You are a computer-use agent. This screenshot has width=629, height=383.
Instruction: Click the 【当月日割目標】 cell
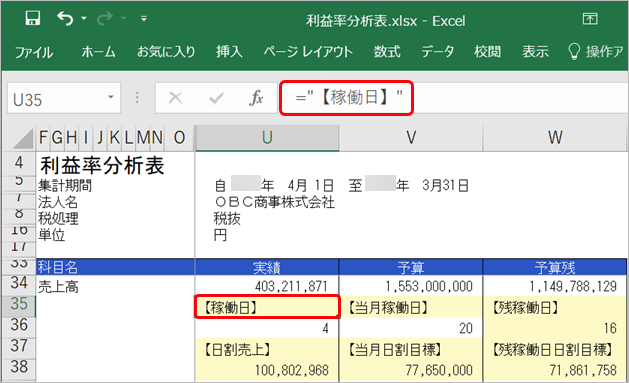[411, 349]
